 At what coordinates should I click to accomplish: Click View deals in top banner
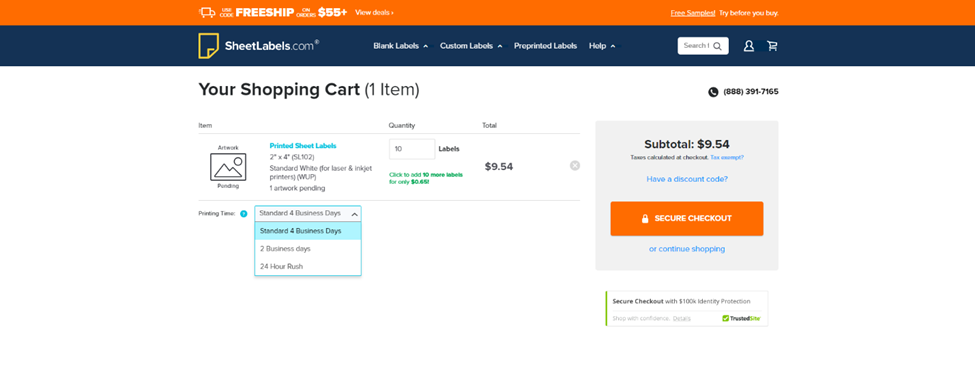click(374, 12)
